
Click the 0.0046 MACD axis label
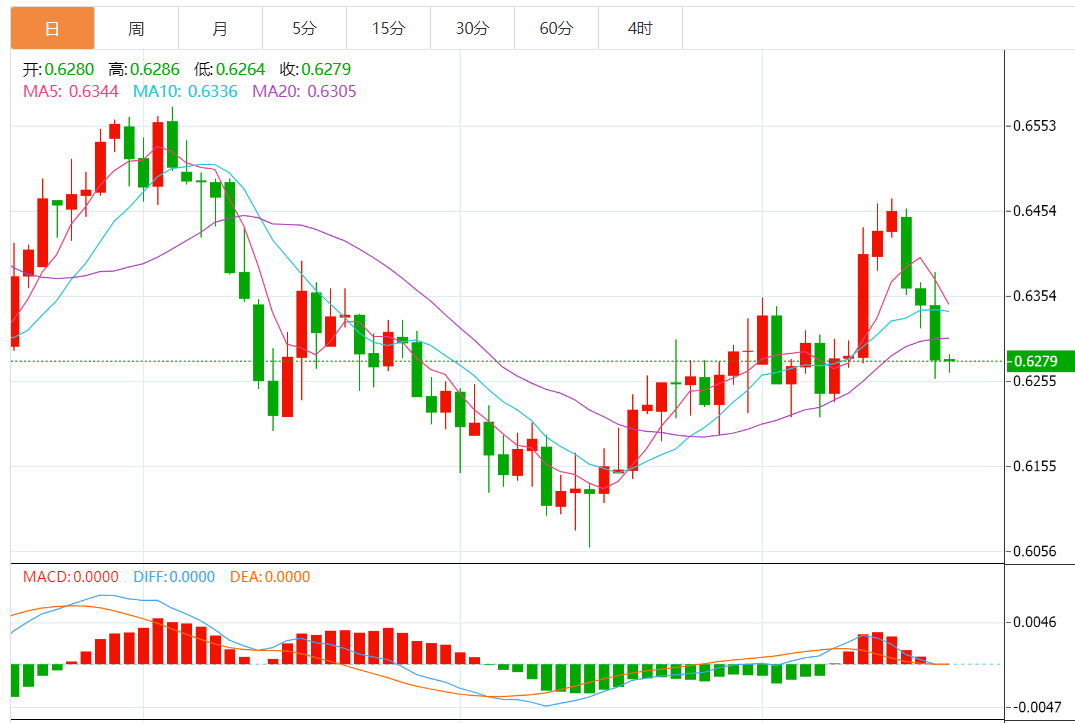coord(1035,622)
